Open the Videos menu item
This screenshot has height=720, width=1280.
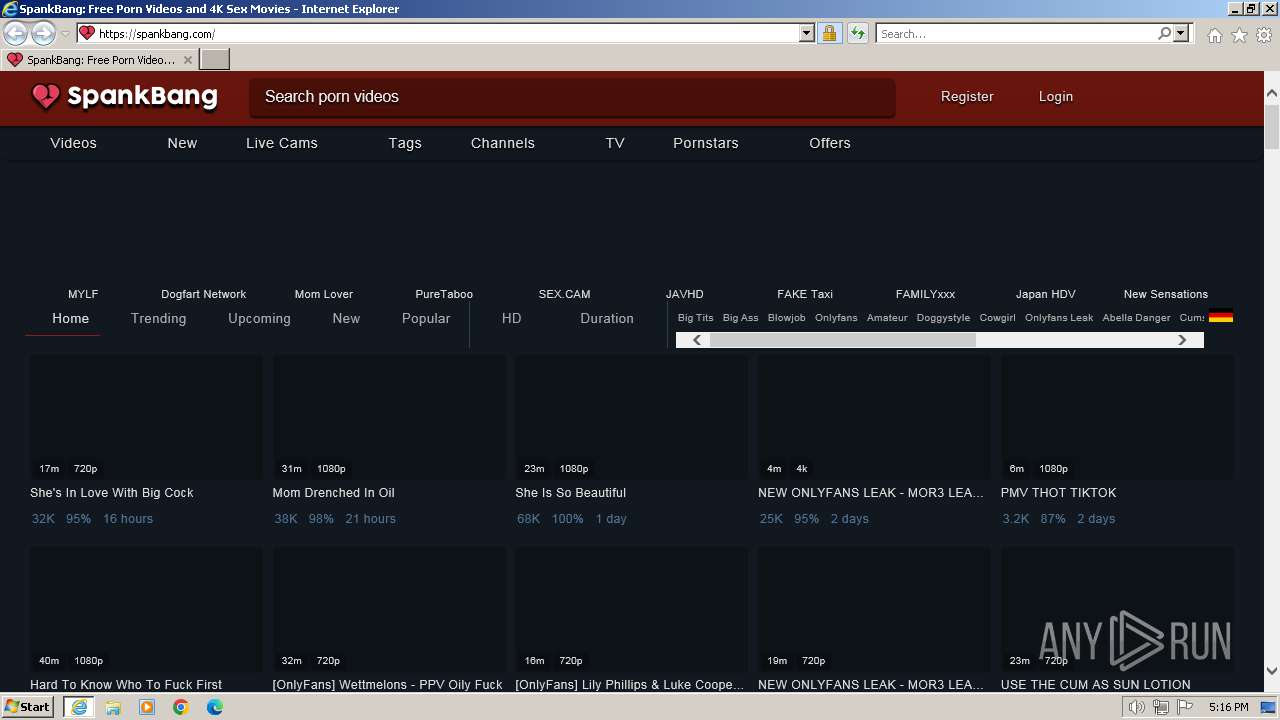(x=73, y=143)
